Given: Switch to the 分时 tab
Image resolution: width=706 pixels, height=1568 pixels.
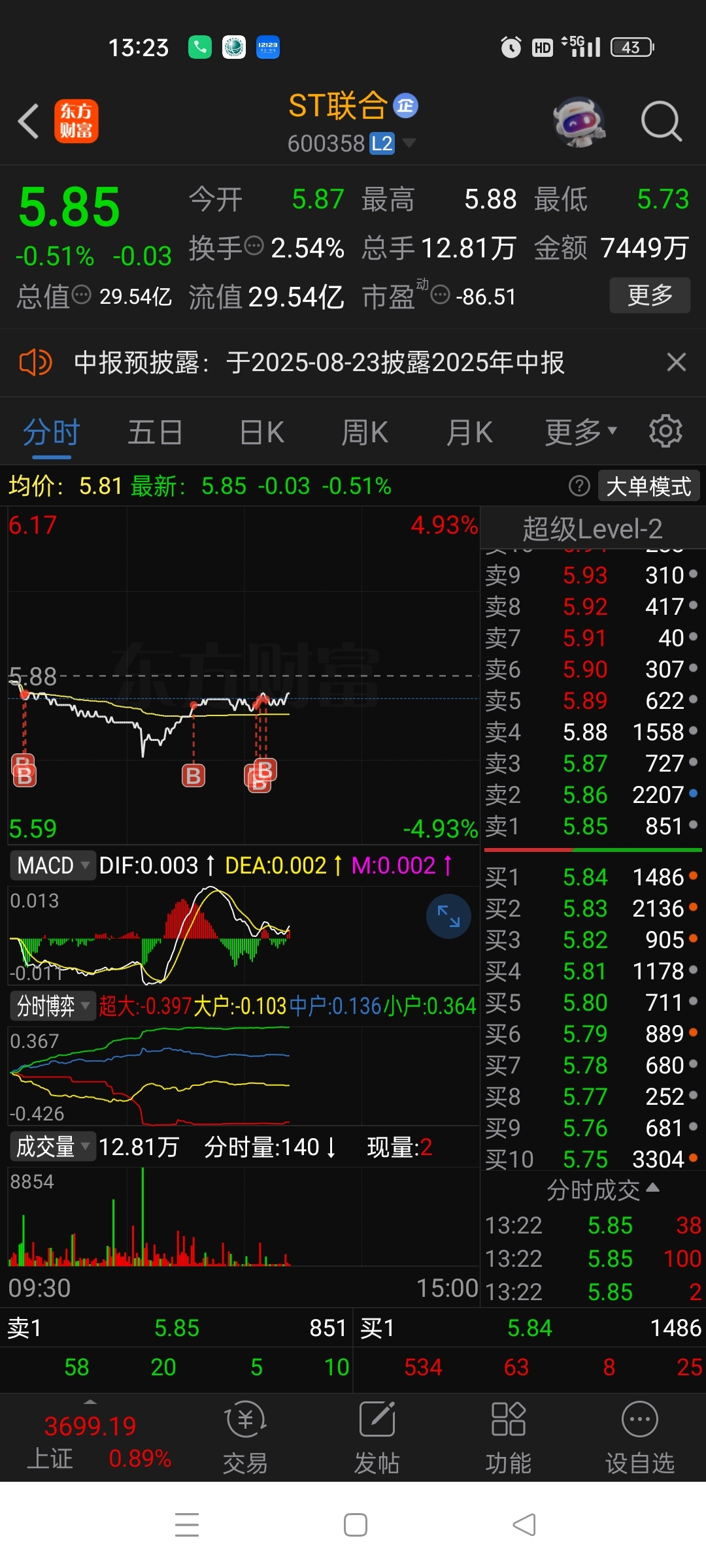Looking at the screenshot, I should pos(52,433).
